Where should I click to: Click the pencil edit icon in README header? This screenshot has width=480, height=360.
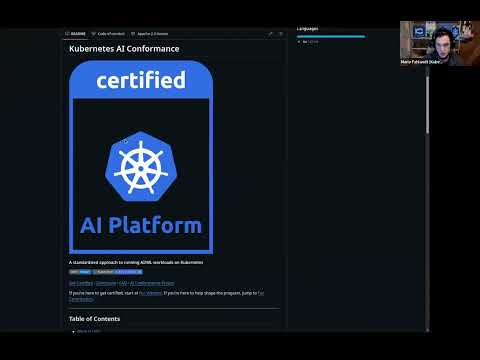click(x=270, y=34)
